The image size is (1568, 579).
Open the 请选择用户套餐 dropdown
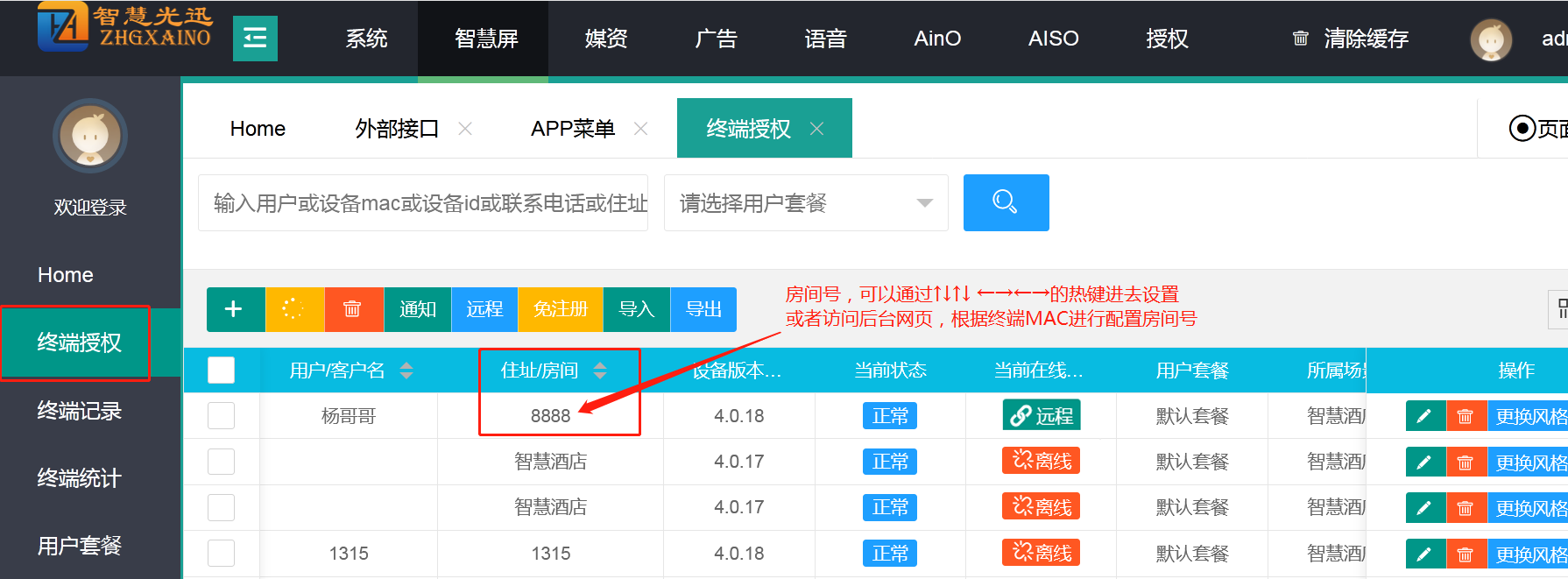tap(805, 203)
